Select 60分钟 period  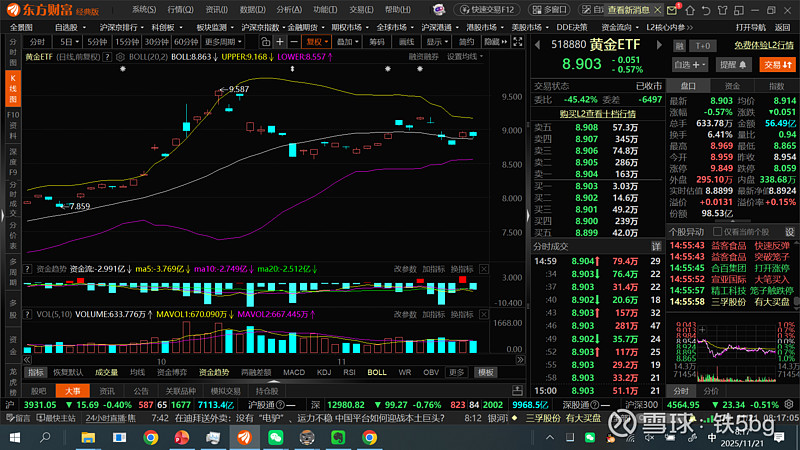click(x=186, y=42)
